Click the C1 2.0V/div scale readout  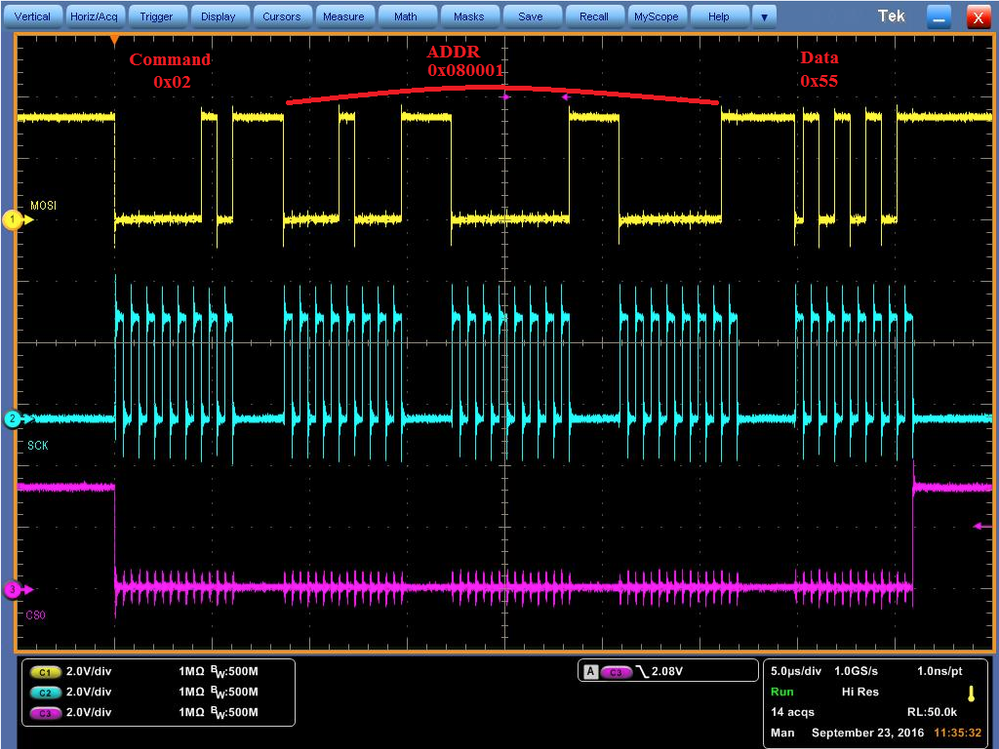(x=89, y=671)
